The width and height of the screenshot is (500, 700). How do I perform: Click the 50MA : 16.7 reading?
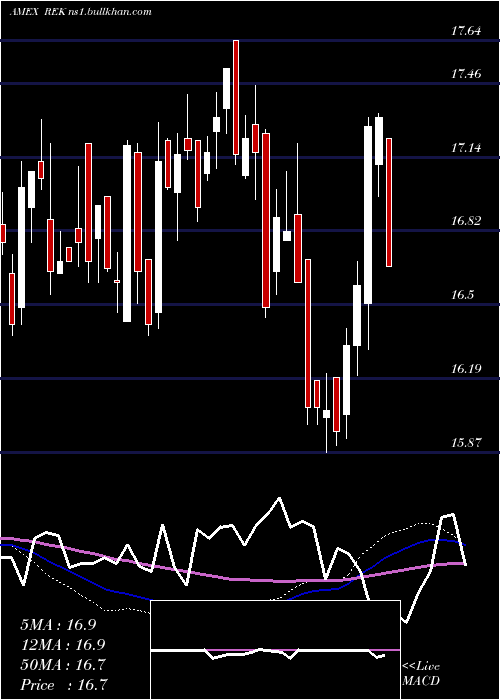(x=62, y=665)
